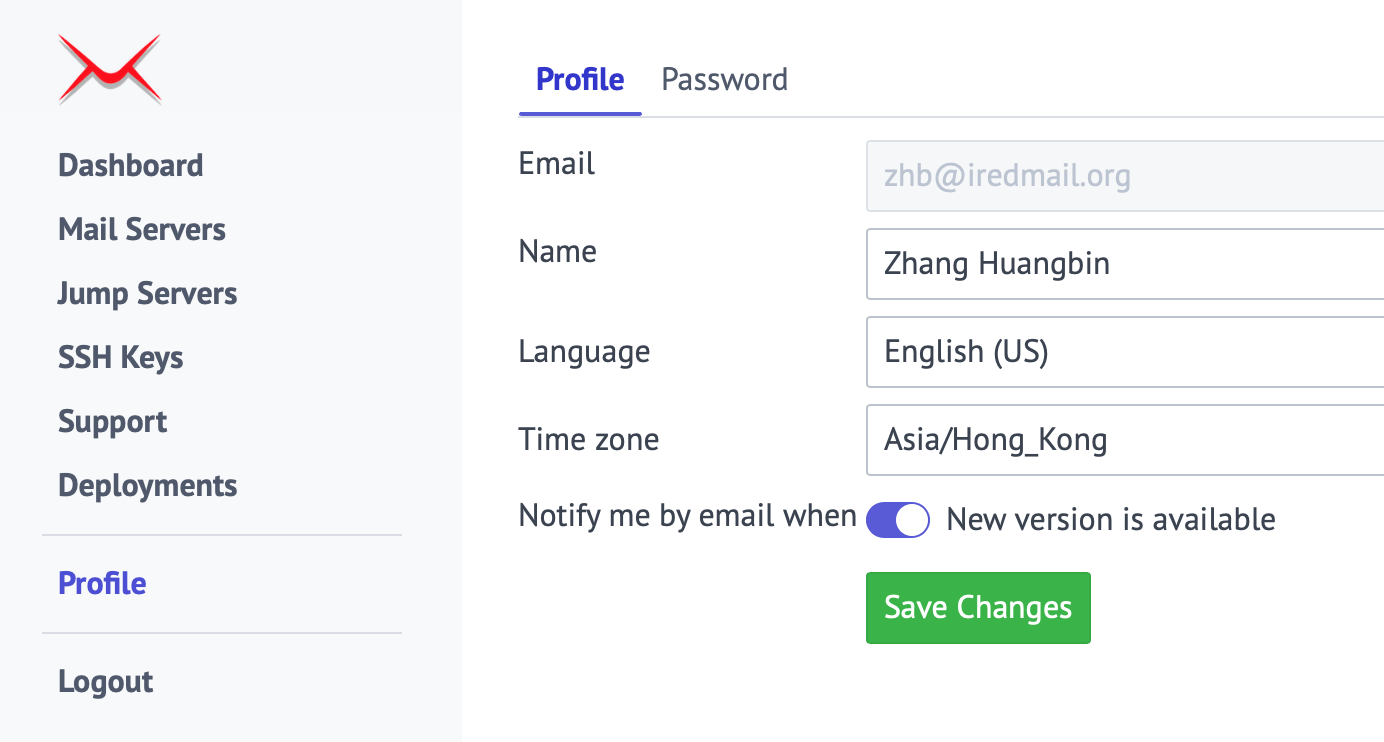This screenshot has width=1384, height=742.
Task: Switch to the Password tab
Action: [725, 79]
